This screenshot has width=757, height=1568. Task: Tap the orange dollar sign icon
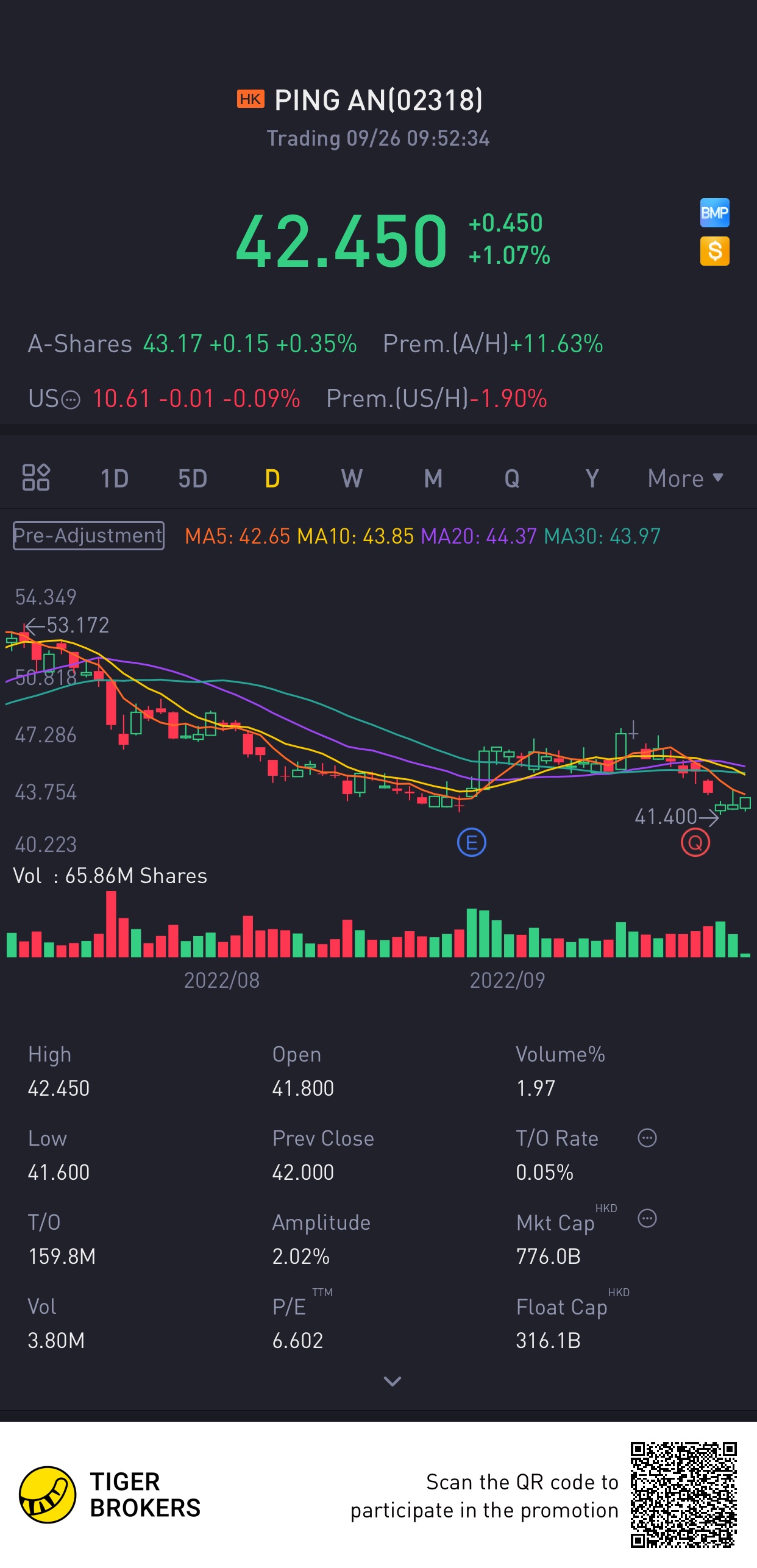[x=714, y=251]
